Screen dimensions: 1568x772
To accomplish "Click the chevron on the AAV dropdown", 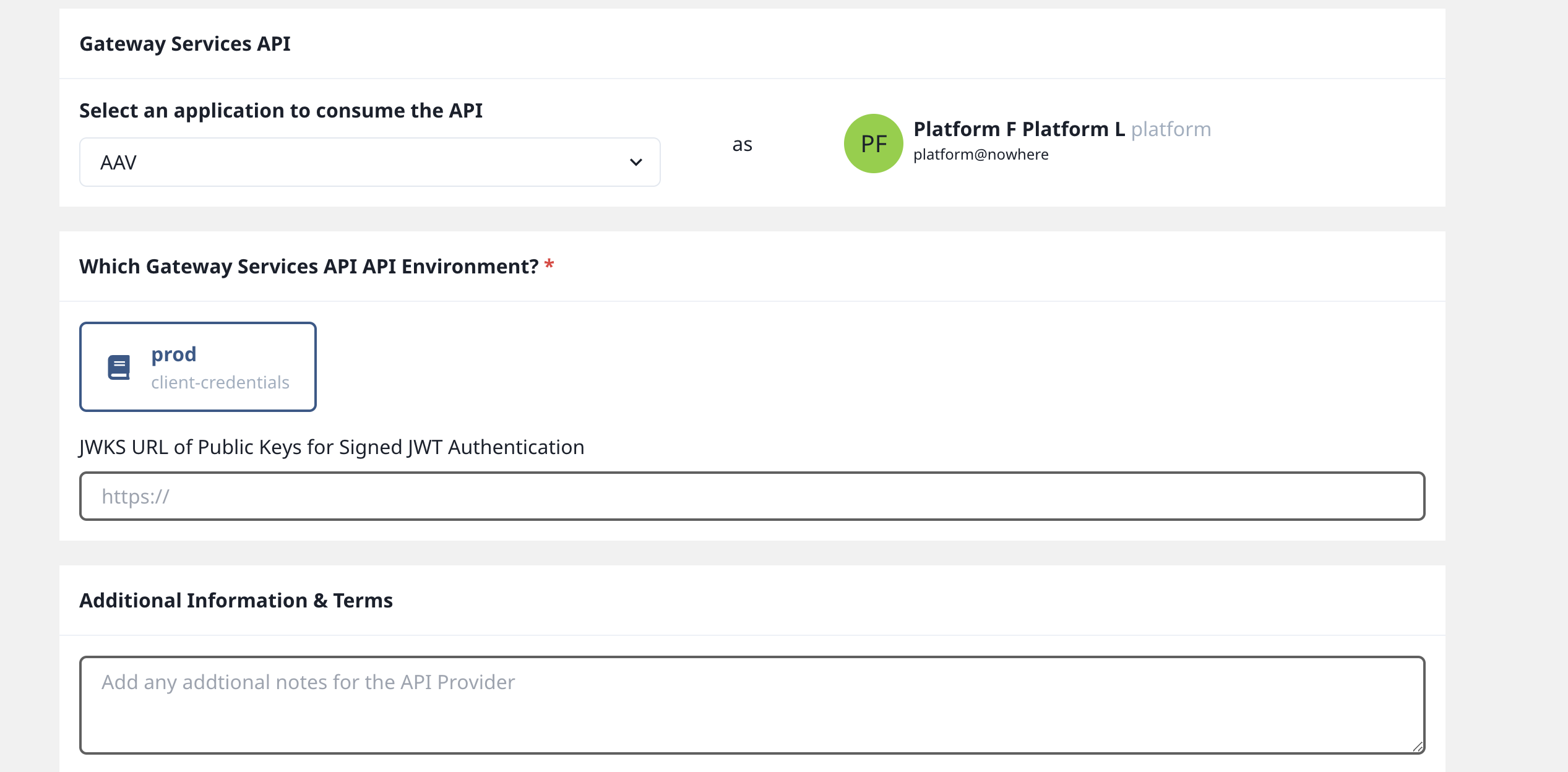I will pos(635,161).
